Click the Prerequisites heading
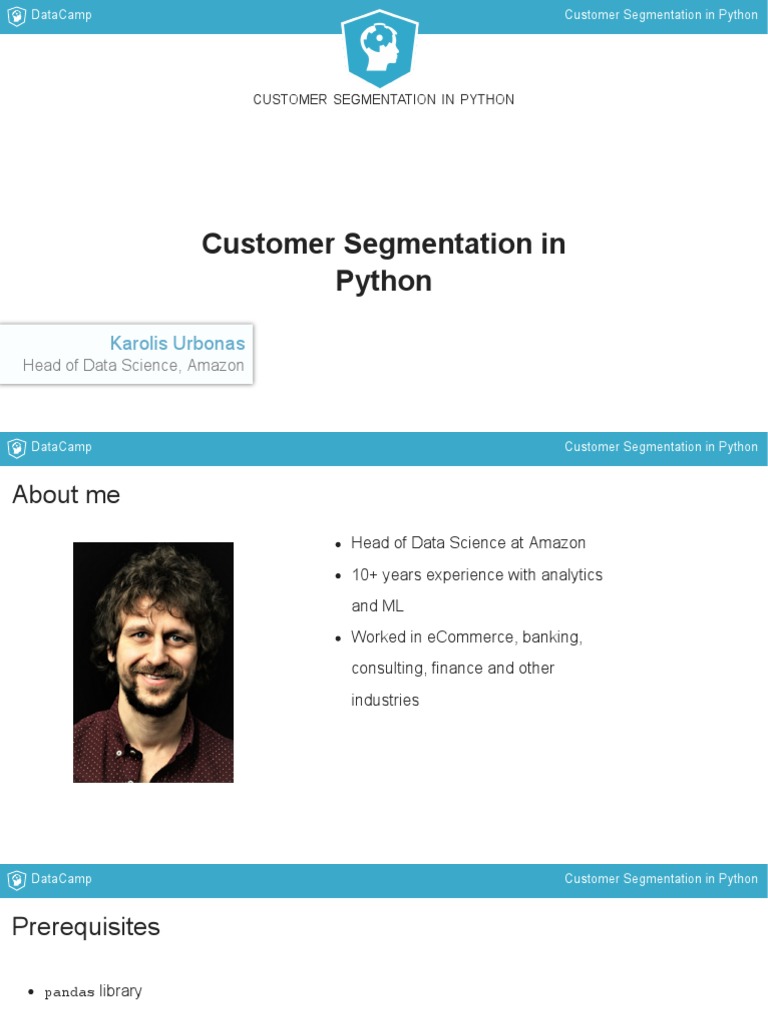 (x=86, y=927)
